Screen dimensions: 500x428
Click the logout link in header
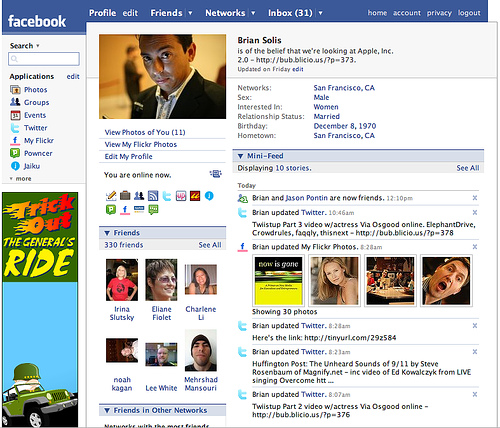point(469,13)
